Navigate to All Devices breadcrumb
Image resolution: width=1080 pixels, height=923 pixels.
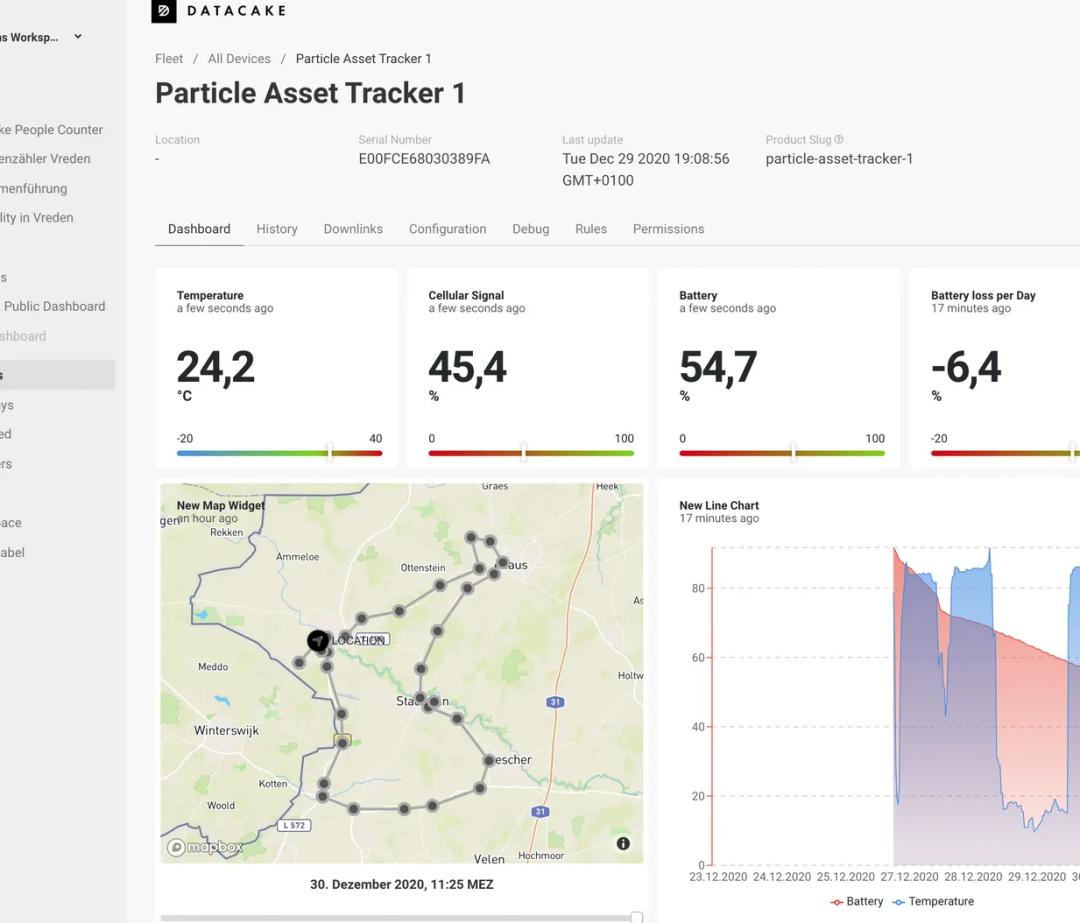pyautogui.click(x=239, y=59)
